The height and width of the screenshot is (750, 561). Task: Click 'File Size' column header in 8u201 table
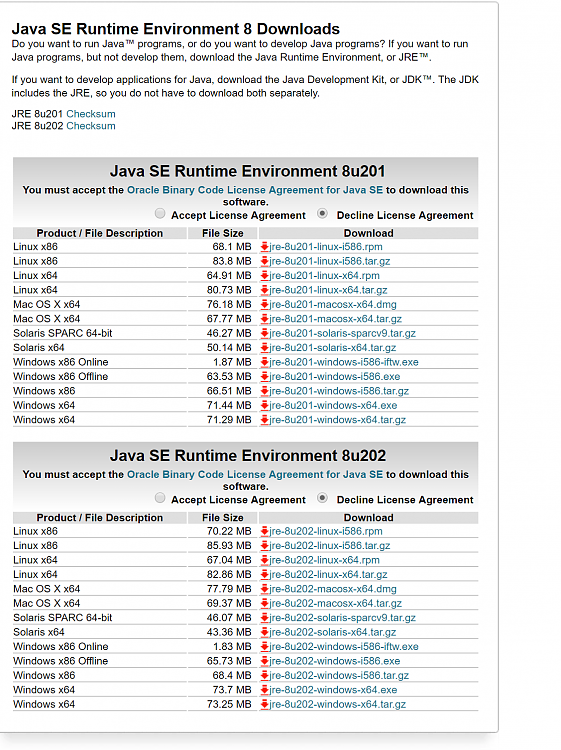222,233
